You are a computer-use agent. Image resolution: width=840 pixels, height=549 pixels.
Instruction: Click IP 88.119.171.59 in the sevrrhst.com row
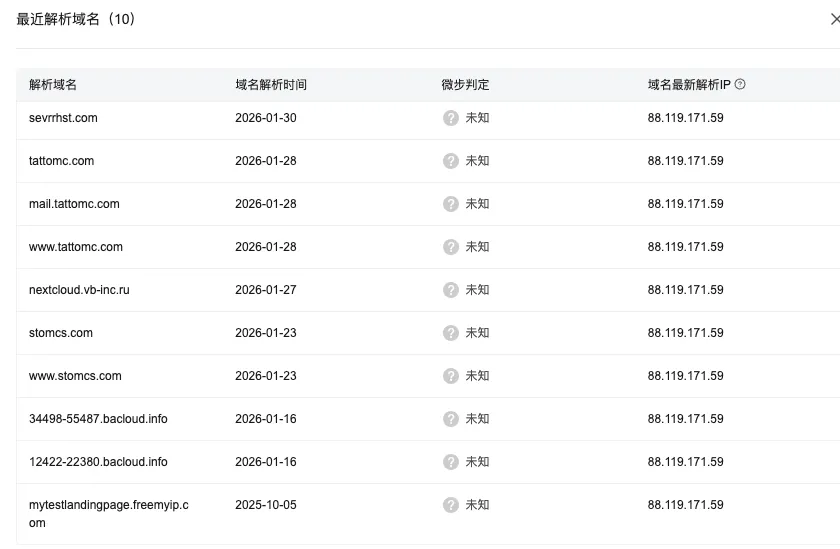pos(685,118)
